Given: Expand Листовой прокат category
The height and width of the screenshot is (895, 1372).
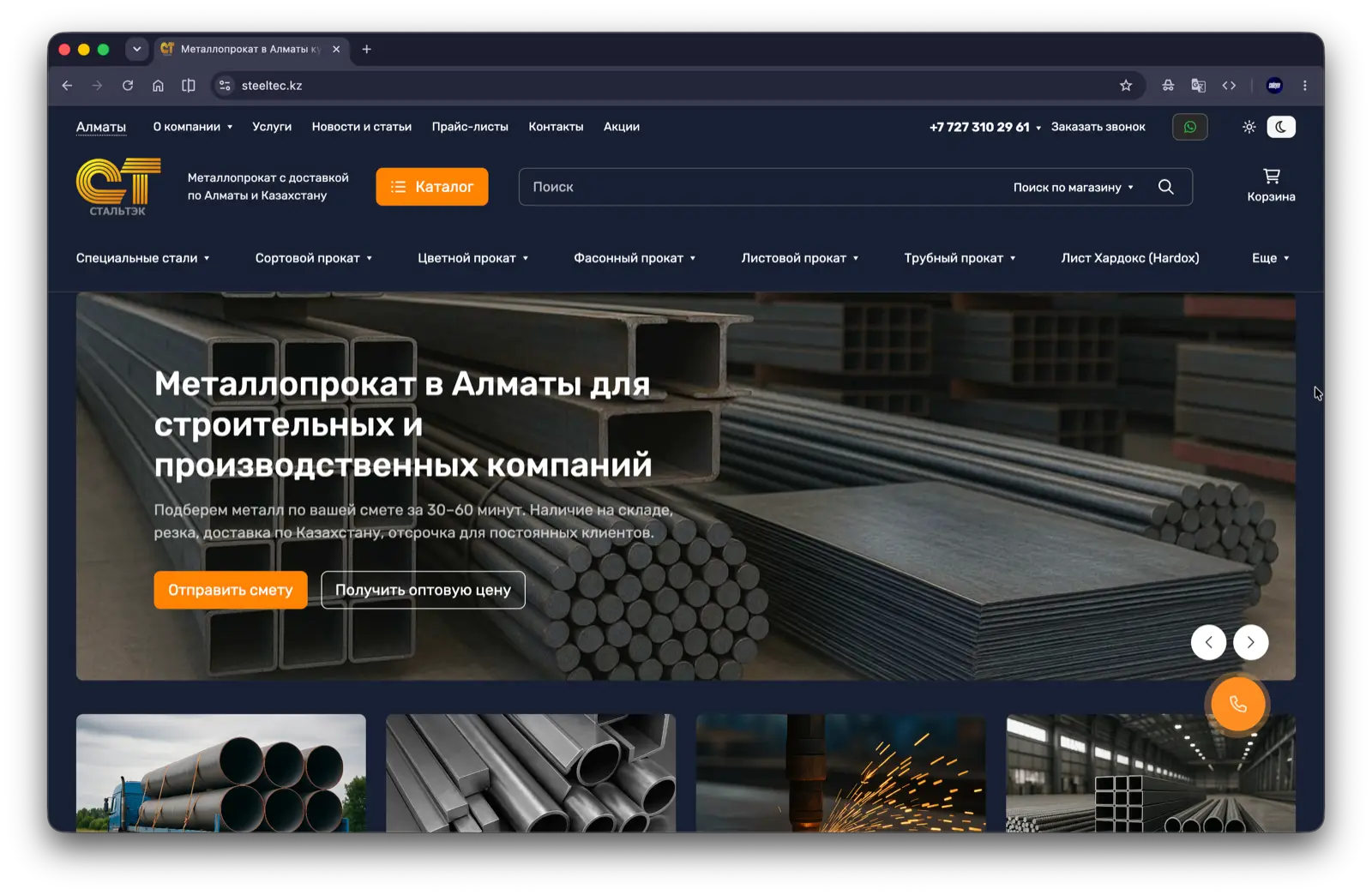Looking at the screenshot, I should (x=800, y=258).
